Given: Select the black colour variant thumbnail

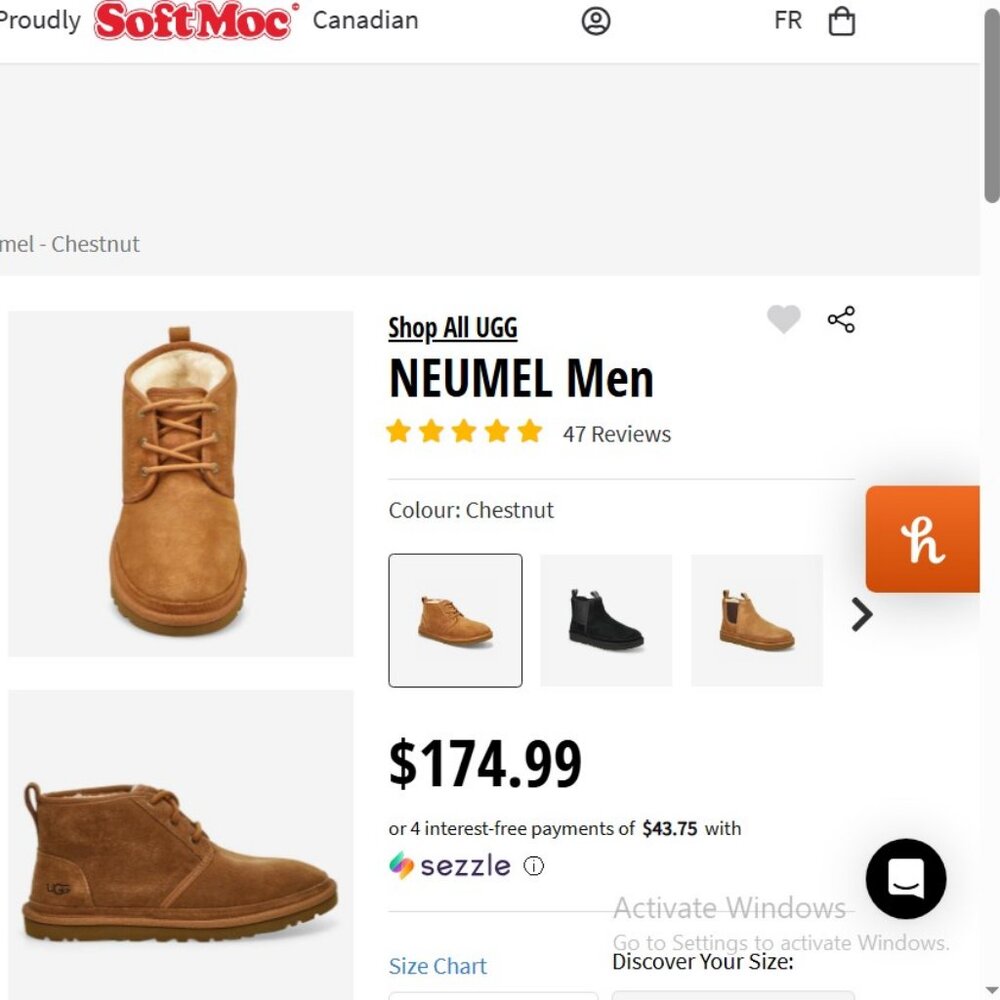Looking at the screenshot, I should click(606, 620).
